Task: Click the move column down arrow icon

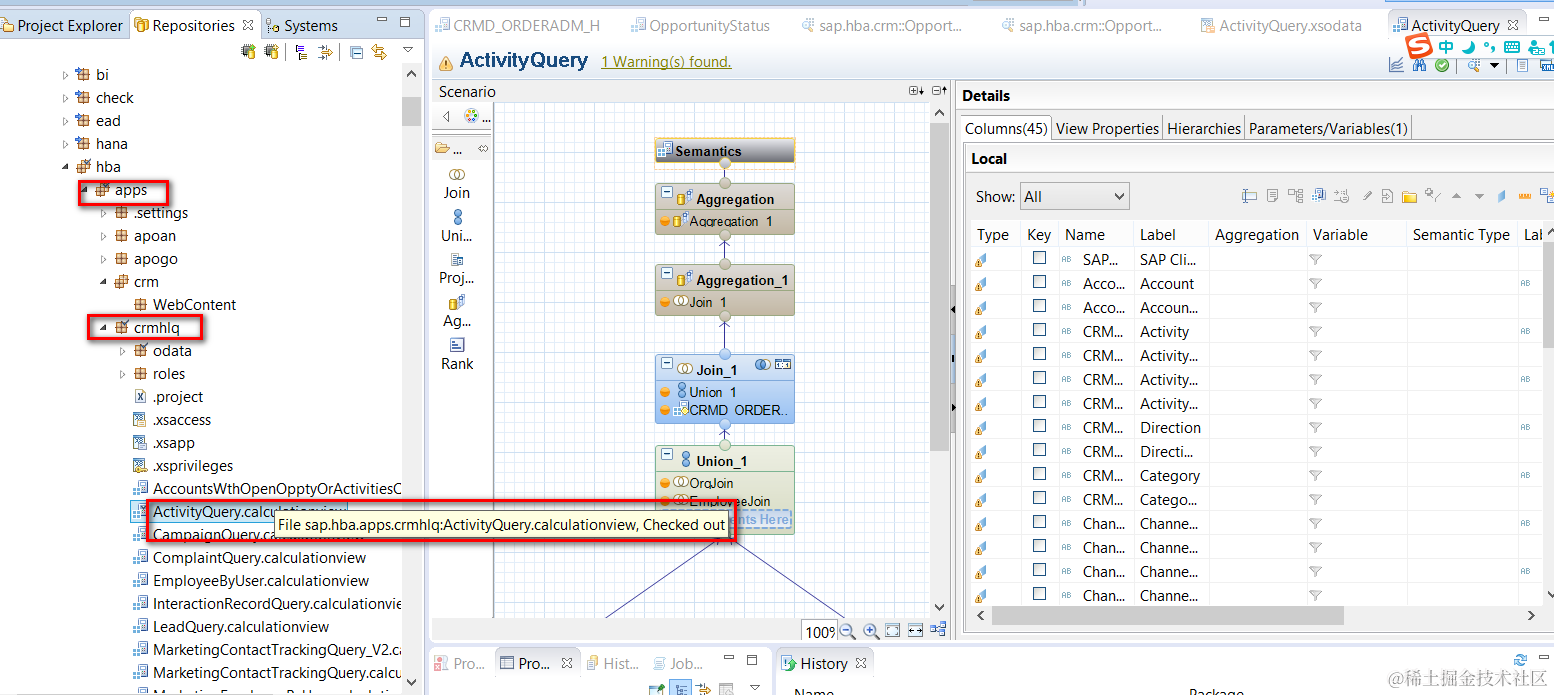Action: point(1479,196)
